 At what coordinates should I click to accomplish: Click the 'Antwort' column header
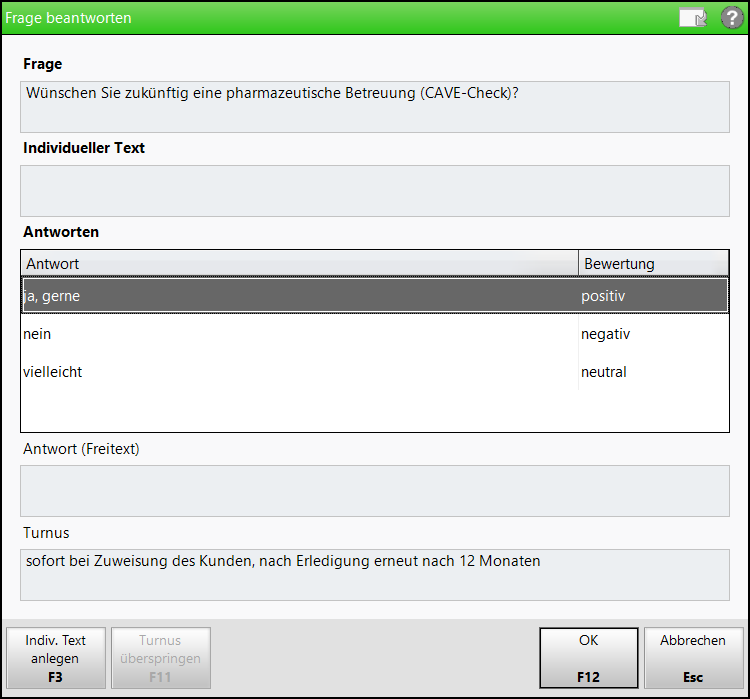tap(300, 264)
